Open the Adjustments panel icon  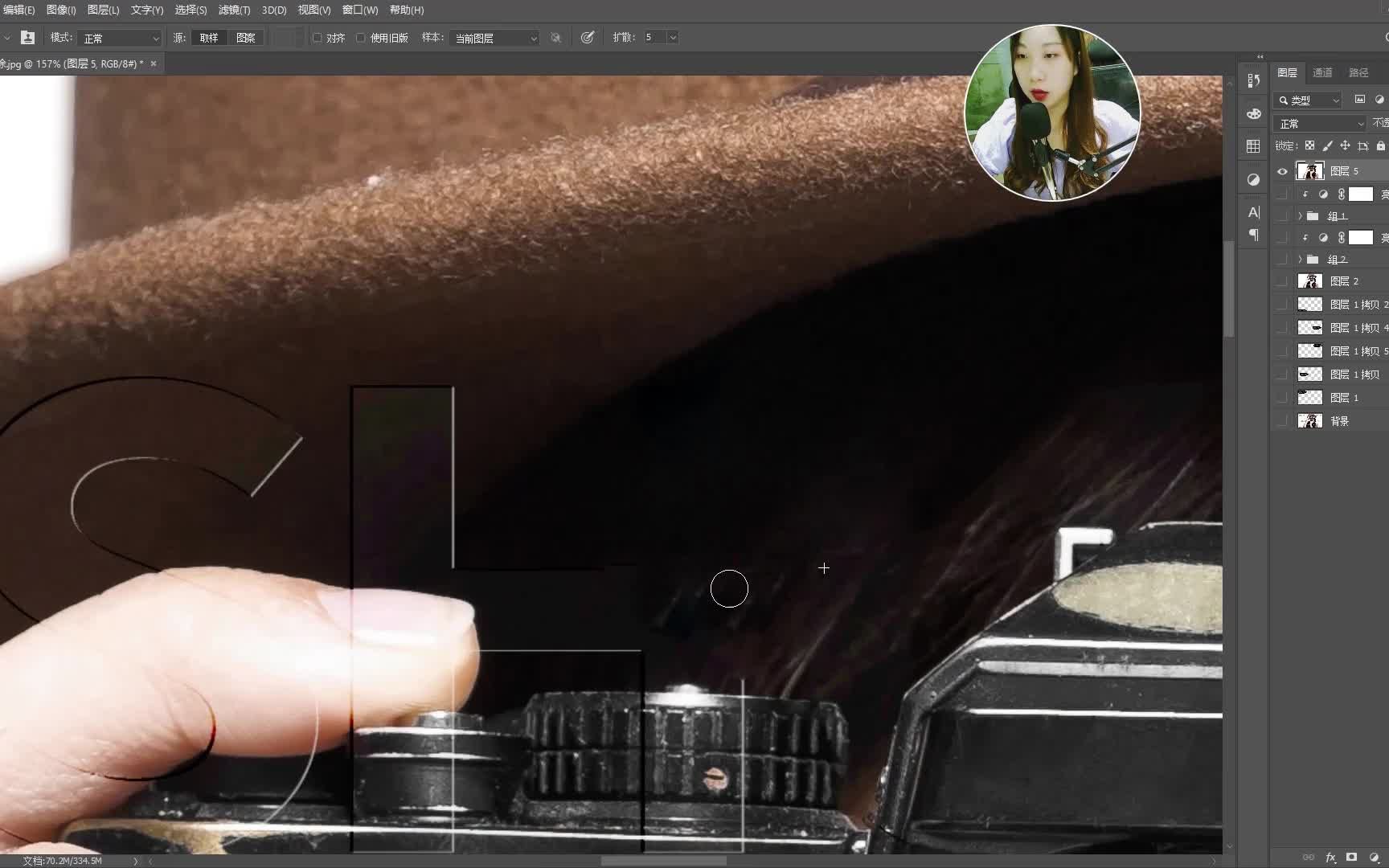tap(1253, 179)
